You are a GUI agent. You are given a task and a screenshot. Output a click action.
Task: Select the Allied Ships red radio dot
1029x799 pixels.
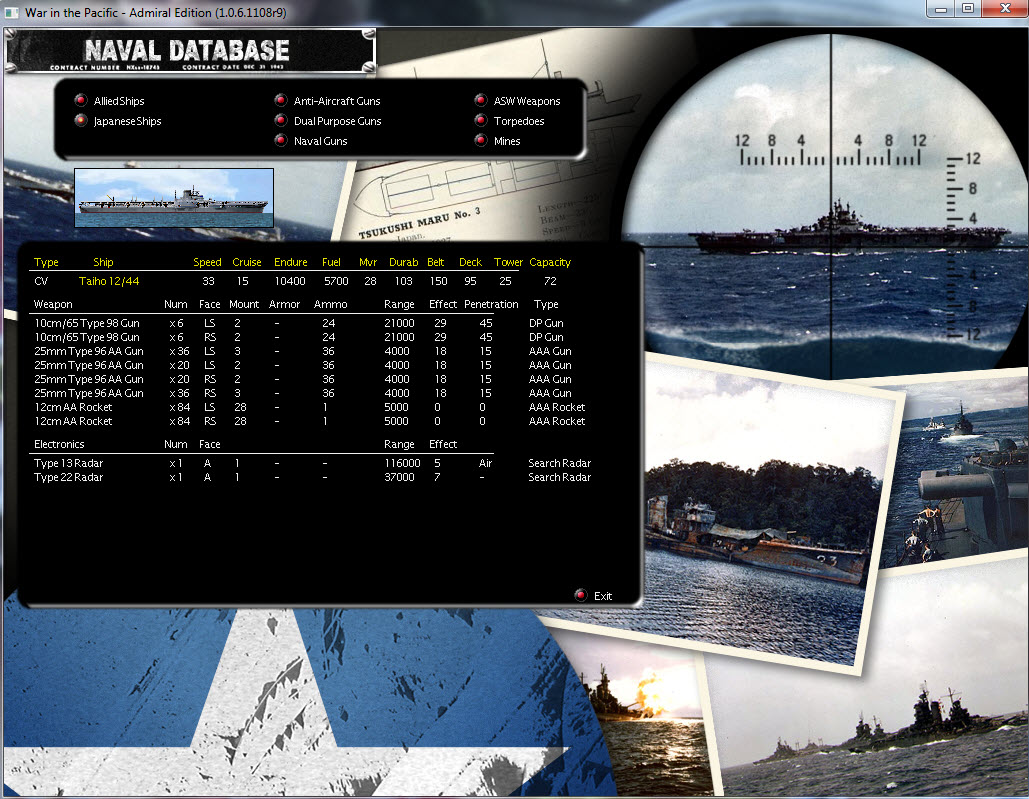coord(81,100)
